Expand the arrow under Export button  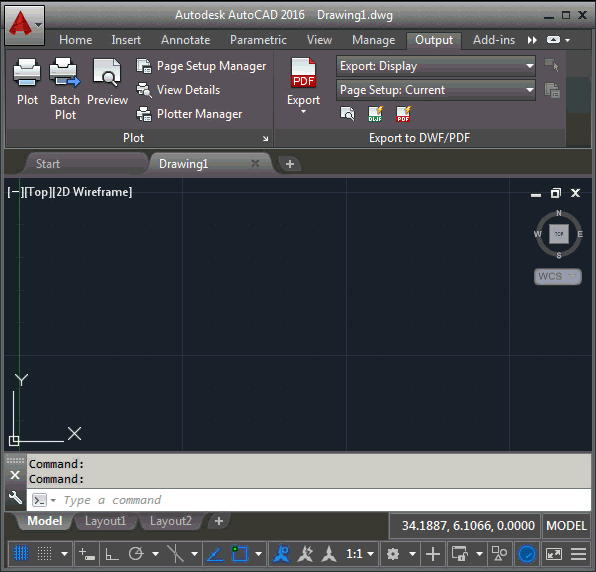[303, 112]
